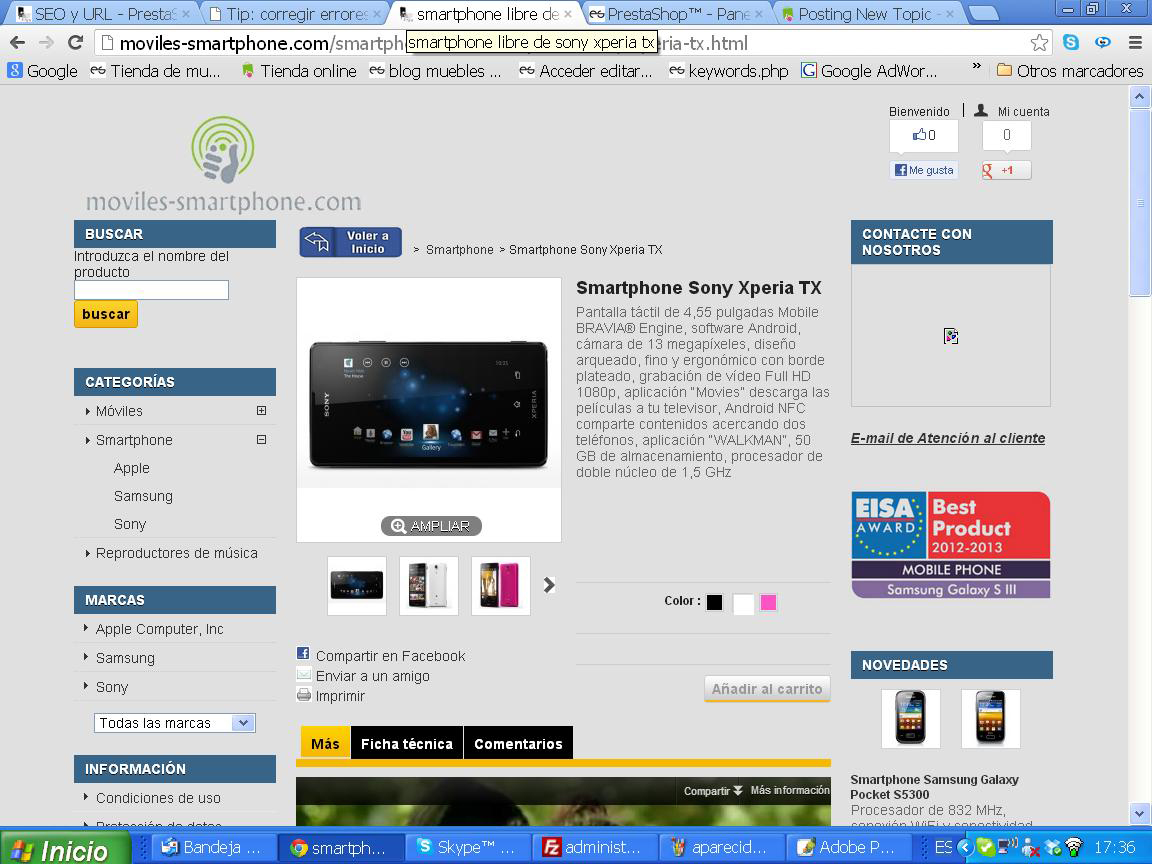Click Mi cuenta user icon
Image resolution: width=1152 pixels, height=864 pixels.
[x=981, y=110]
